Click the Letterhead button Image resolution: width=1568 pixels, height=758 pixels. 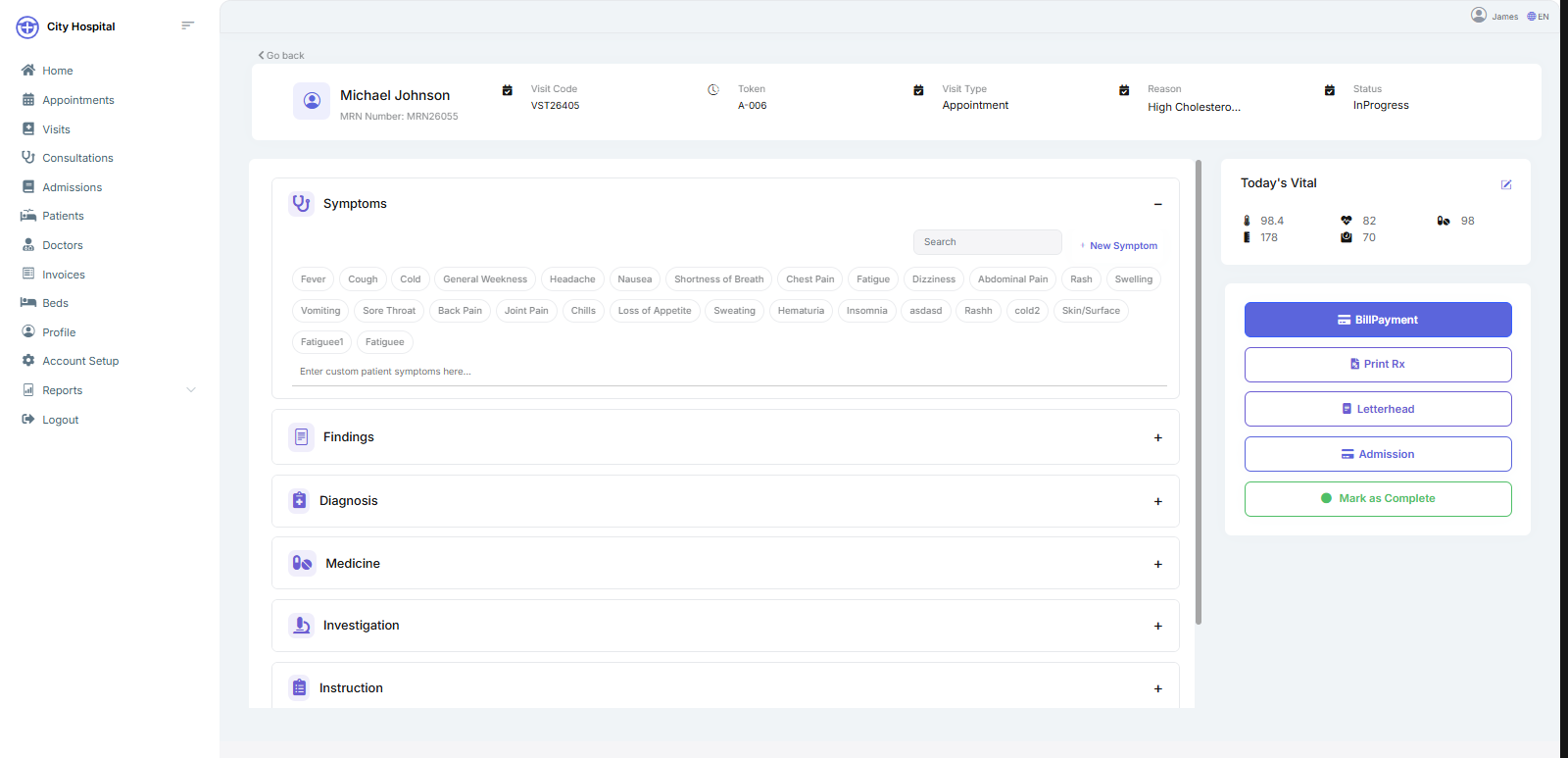[1378, 409]
